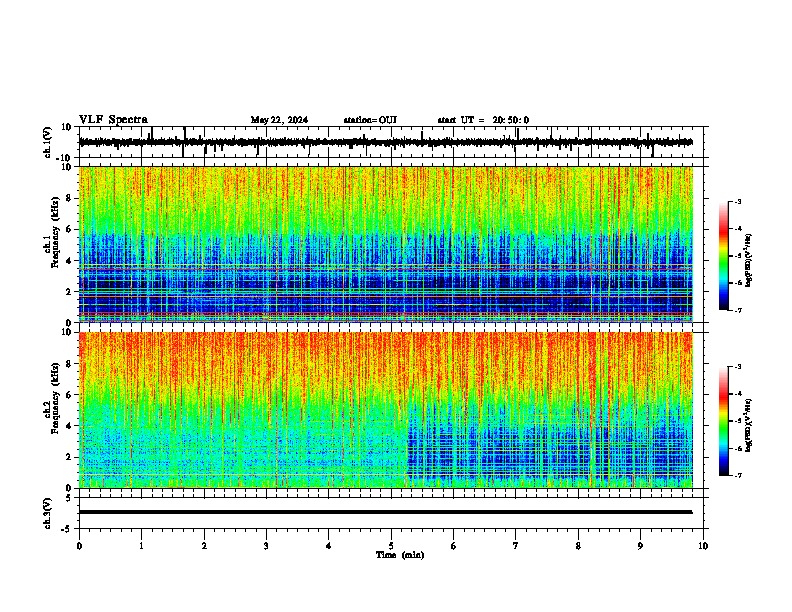
Task: Click the "2" kHz tick on ch.1 frequency axis
Action: 69,292
